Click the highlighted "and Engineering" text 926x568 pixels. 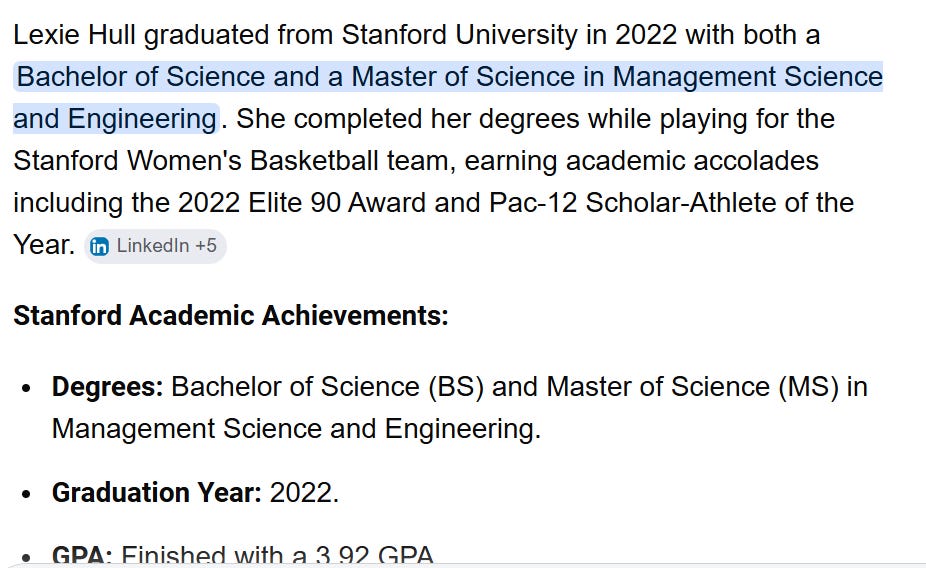tap(115, 119)
